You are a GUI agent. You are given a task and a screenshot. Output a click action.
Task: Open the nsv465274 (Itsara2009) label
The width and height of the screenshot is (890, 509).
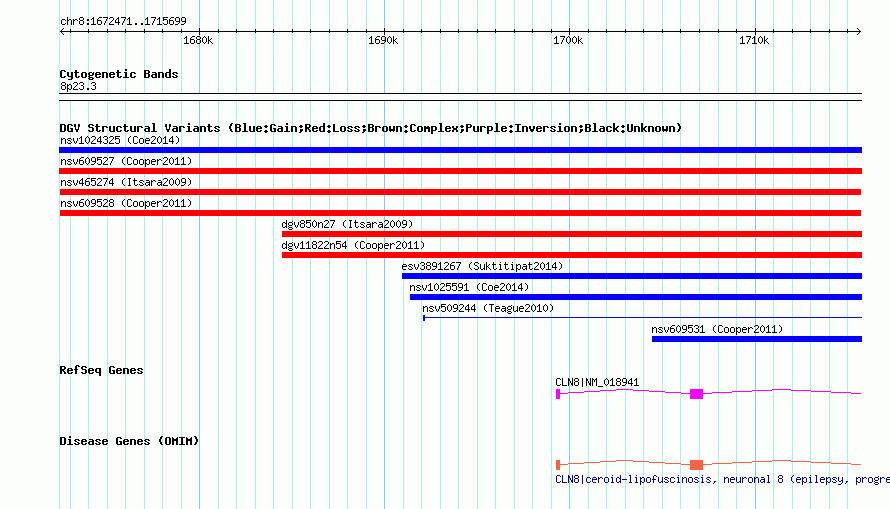pos(126,182)
